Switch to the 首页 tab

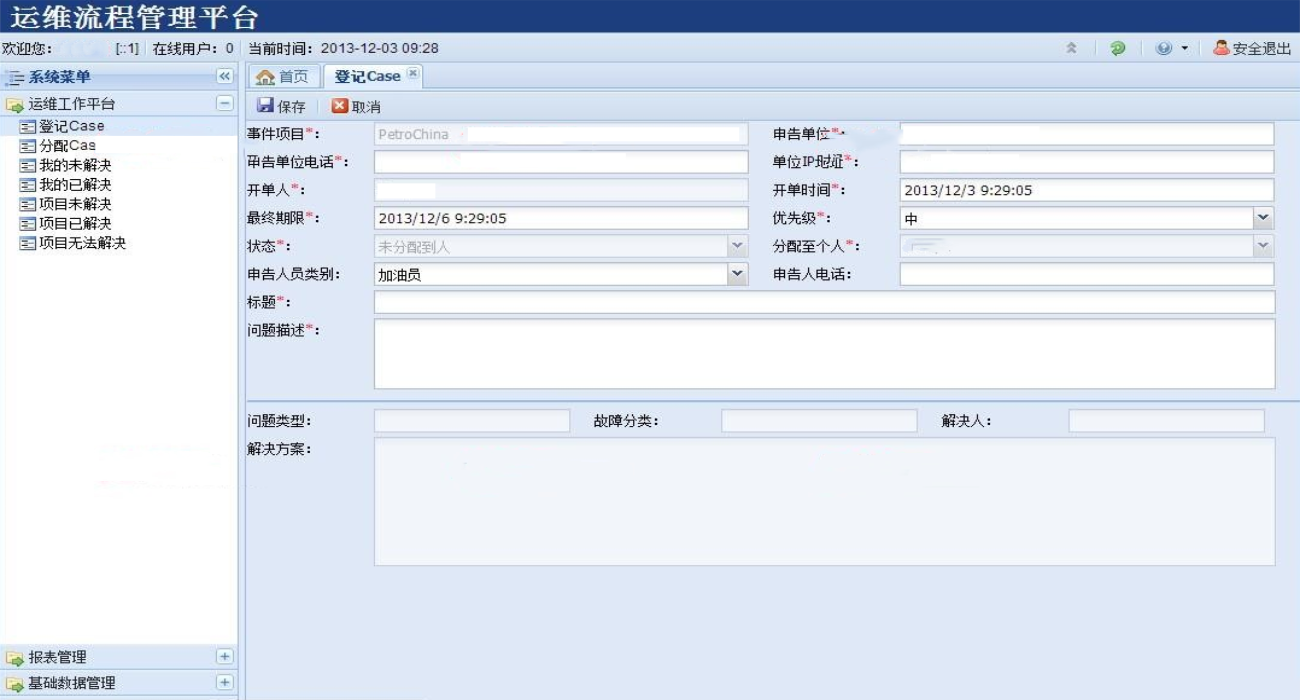click(x=284, y=77)
